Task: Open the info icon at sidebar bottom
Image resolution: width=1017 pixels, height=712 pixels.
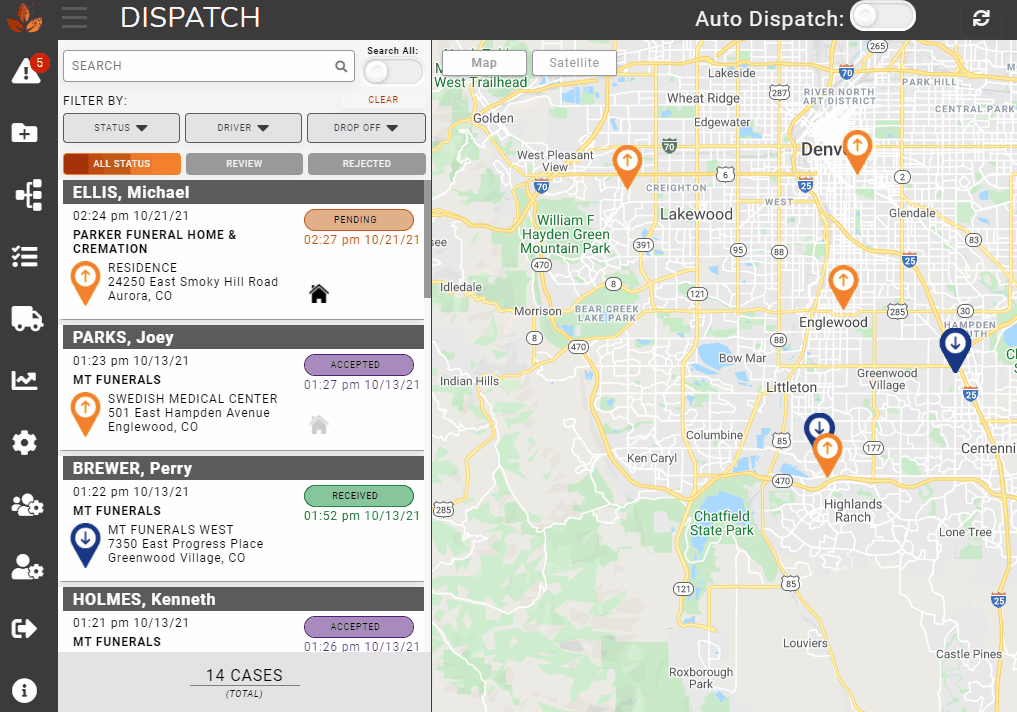Action: coord(26,690)
